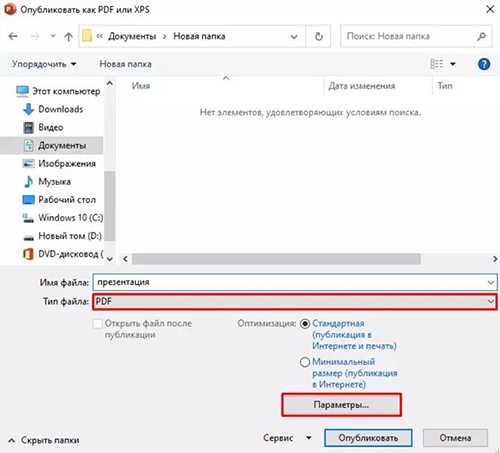
Task: Sort by Дата изменения column header
Action: (362, 86)
